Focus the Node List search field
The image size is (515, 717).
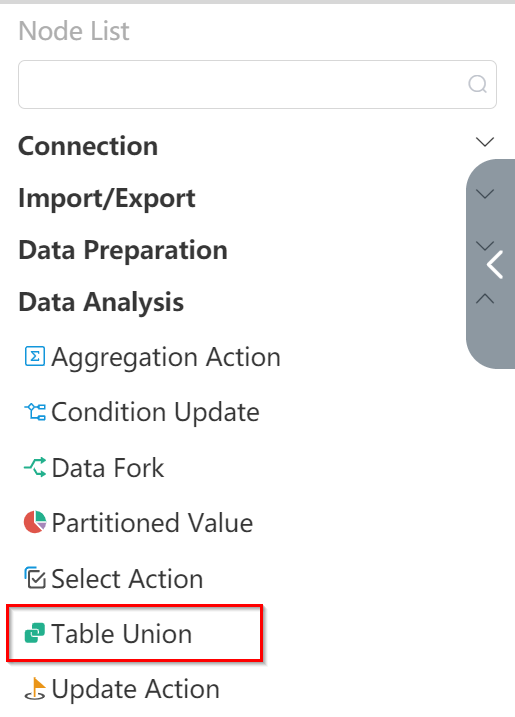(x=258, y=85)
